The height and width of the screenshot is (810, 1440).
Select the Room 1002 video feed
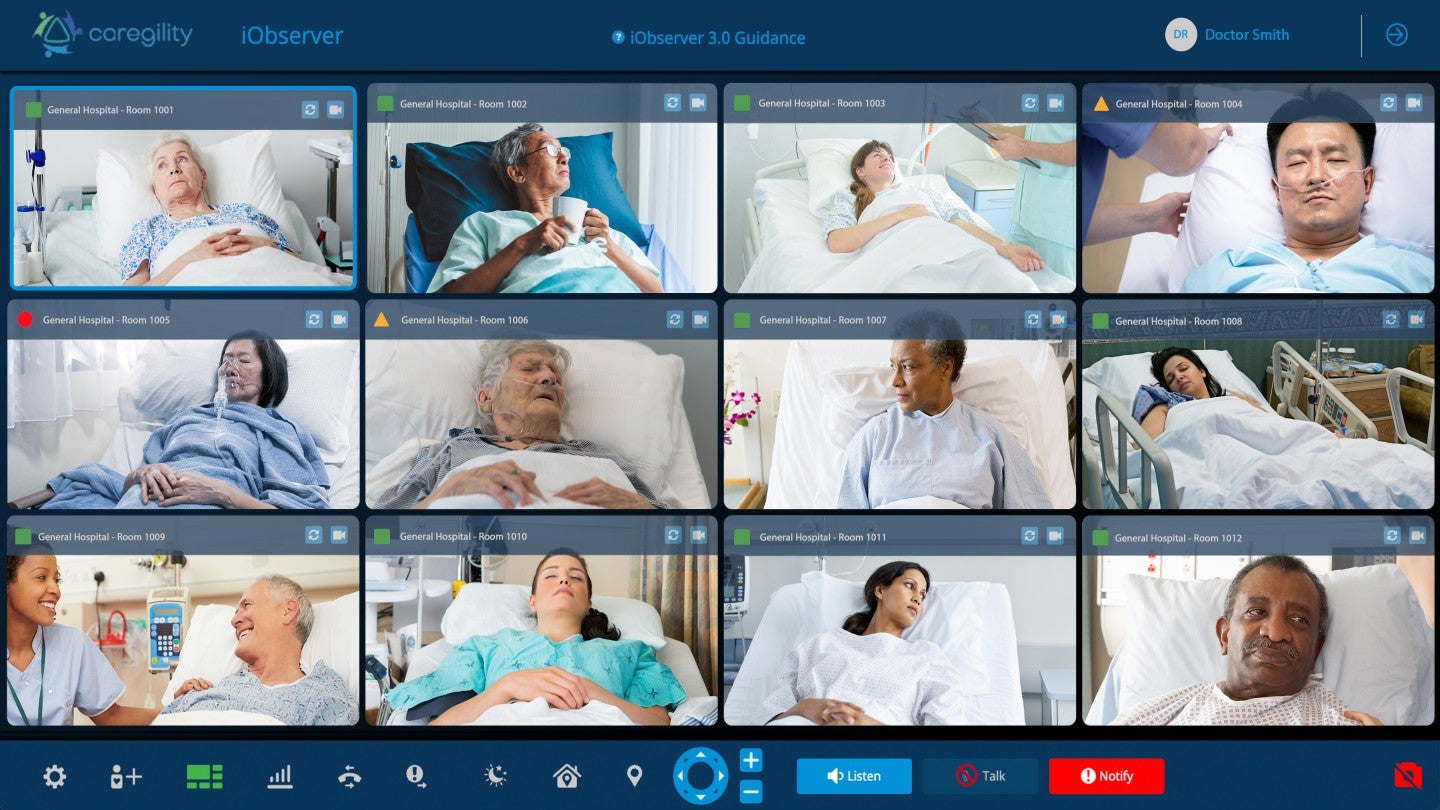pos(542,188)
